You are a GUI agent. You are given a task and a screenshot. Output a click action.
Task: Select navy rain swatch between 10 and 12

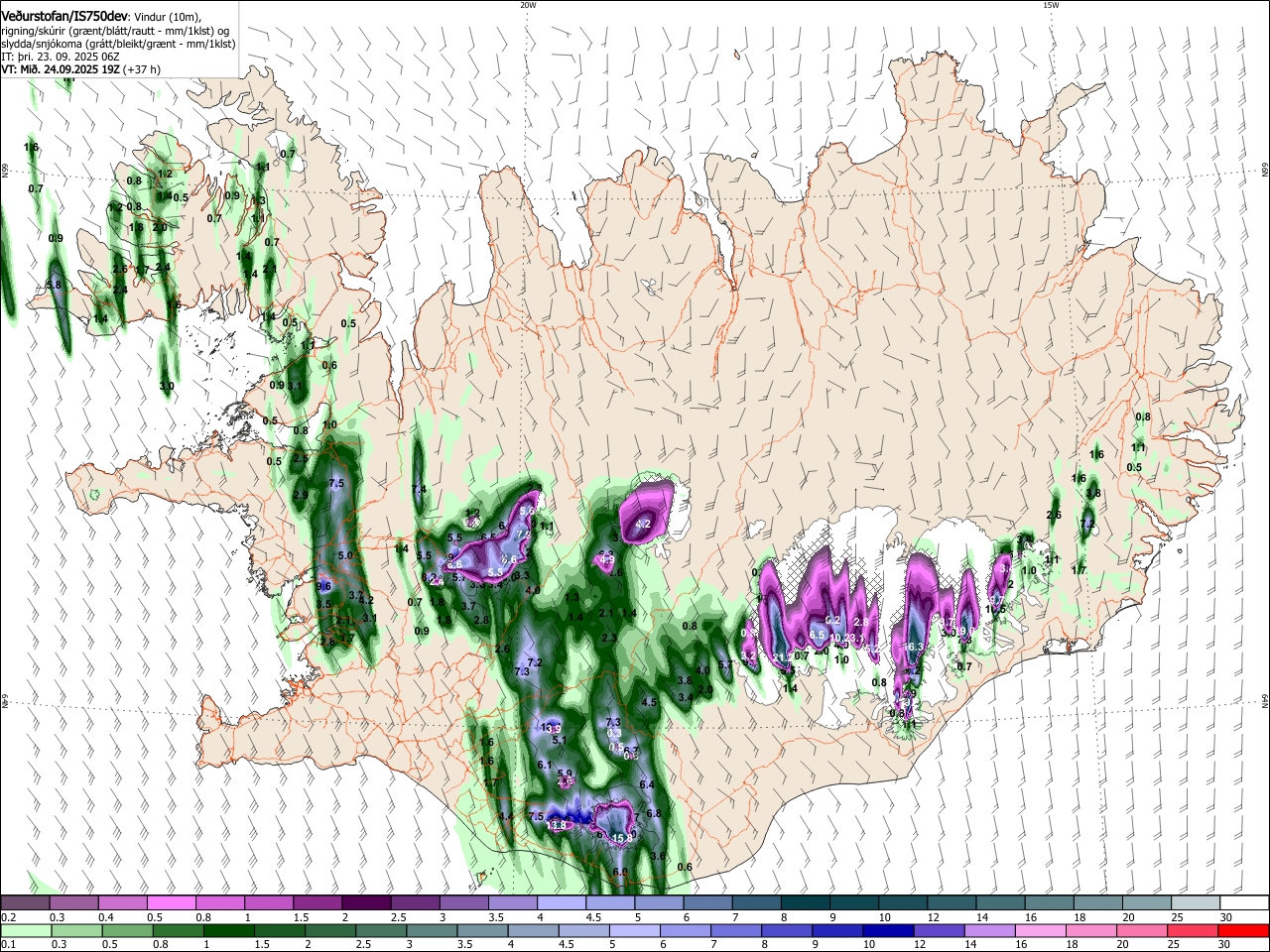click(x=886, y=930)
